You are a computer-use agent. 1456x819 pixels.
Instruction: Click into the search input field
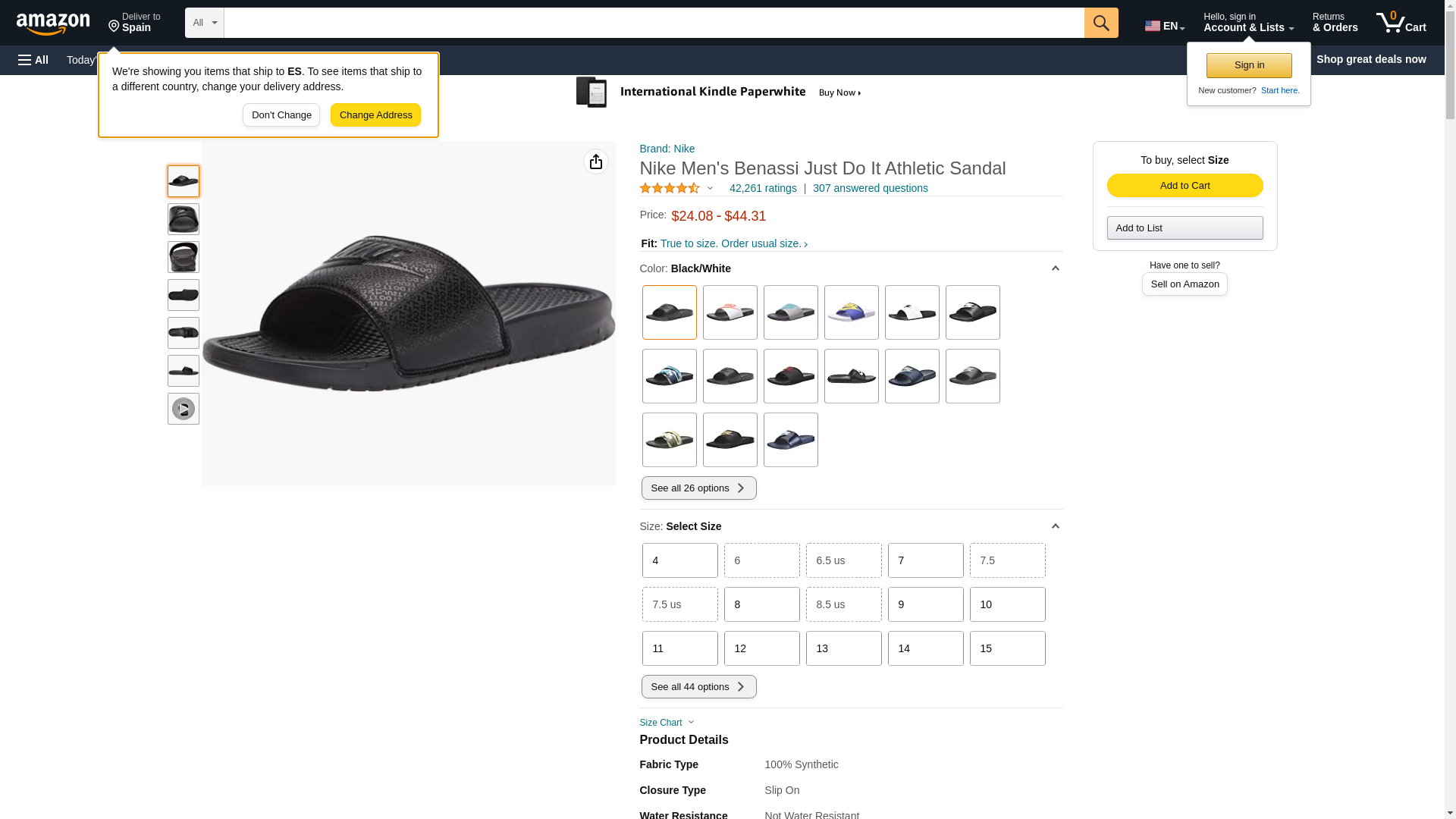(x=653, y=23)
